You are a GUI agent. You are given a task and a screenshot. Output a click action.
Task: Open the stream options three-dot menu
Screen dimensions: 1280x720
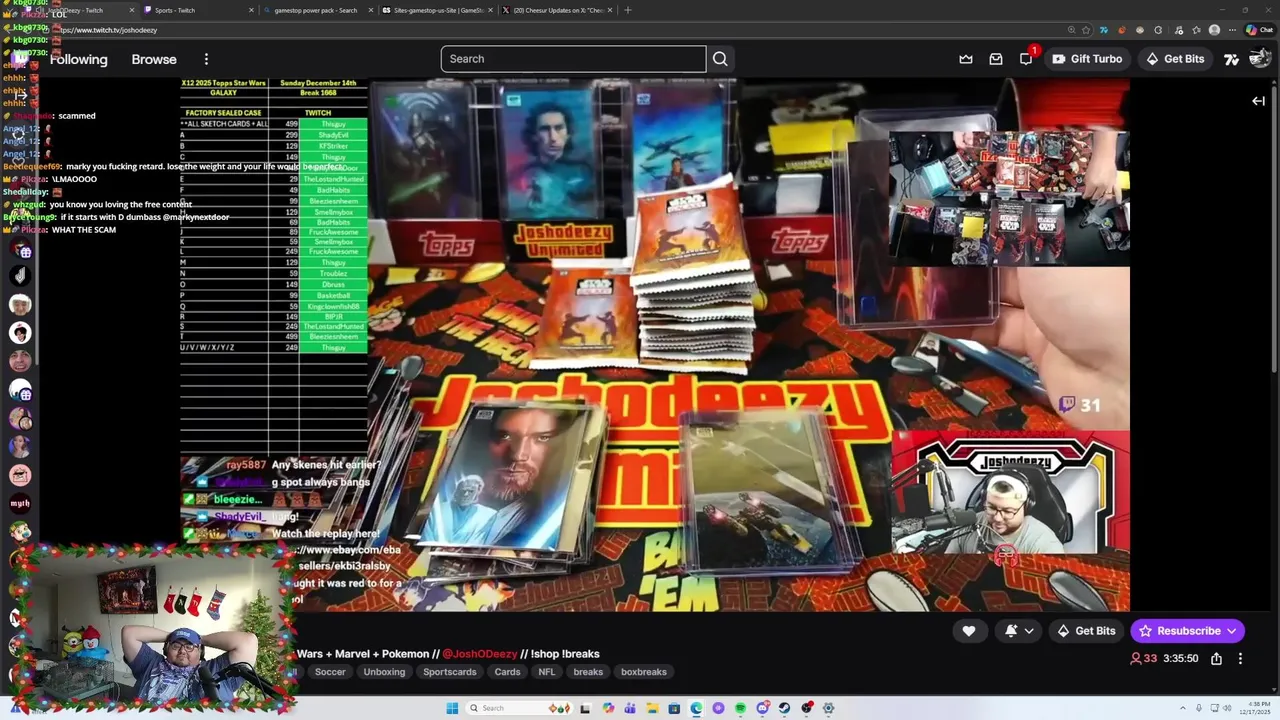(x=1240, y=658)
